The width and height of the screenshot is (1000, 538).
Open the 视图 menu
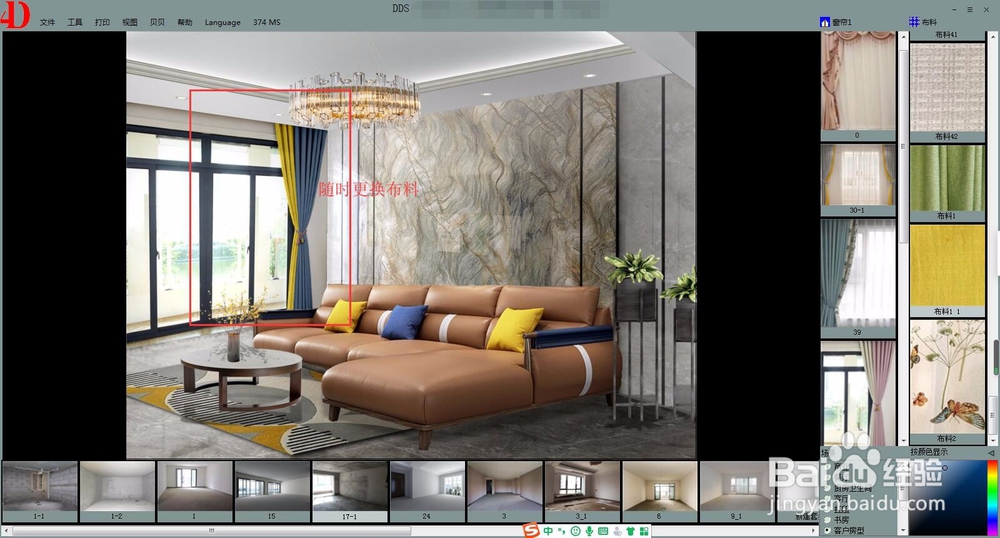tap(129, 22)
